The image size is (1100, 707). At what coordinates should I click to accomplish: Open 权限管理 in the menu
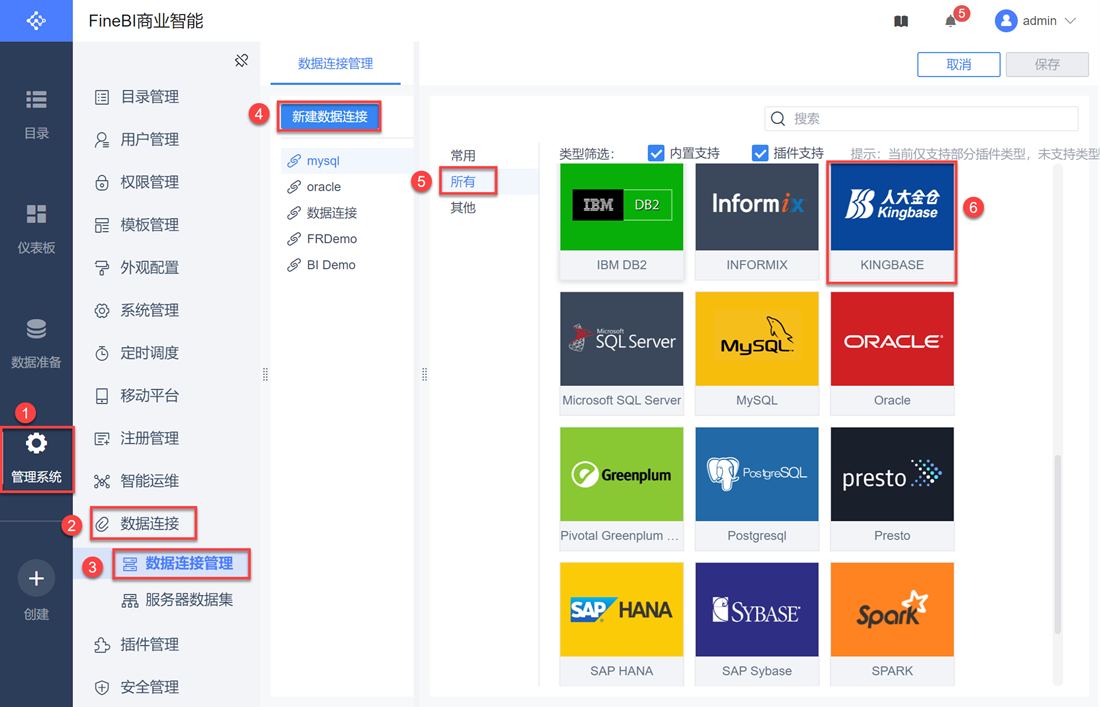[x=149, y=182]
